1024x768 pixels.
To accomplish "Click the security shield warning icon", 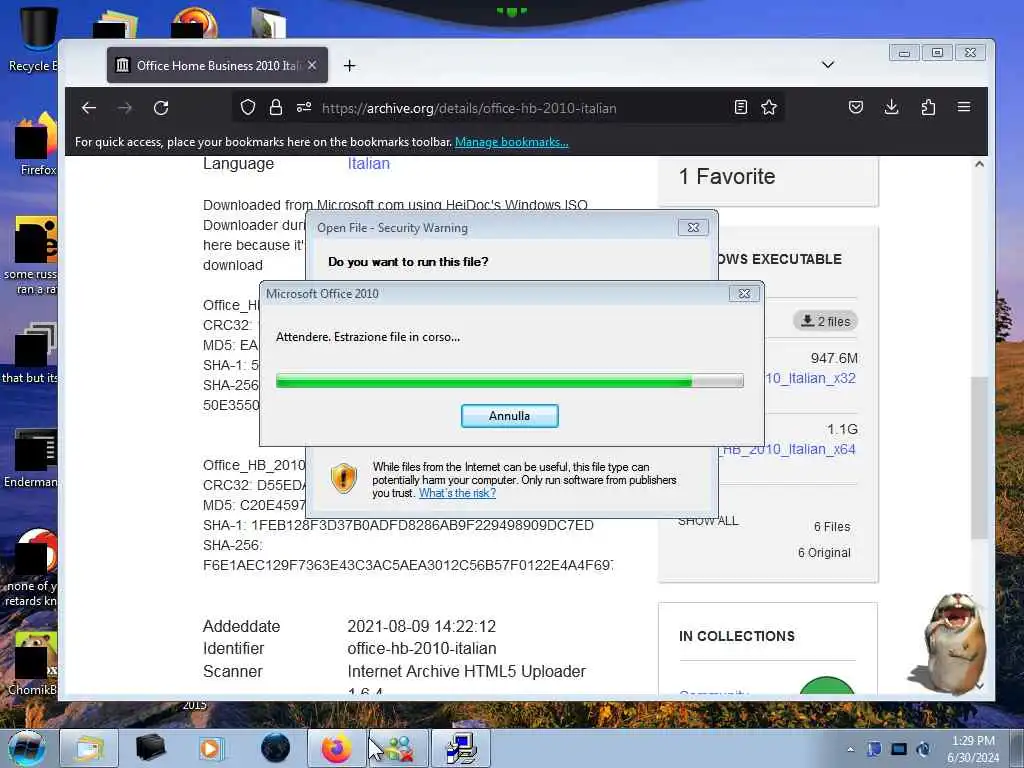I will (344, 479).
